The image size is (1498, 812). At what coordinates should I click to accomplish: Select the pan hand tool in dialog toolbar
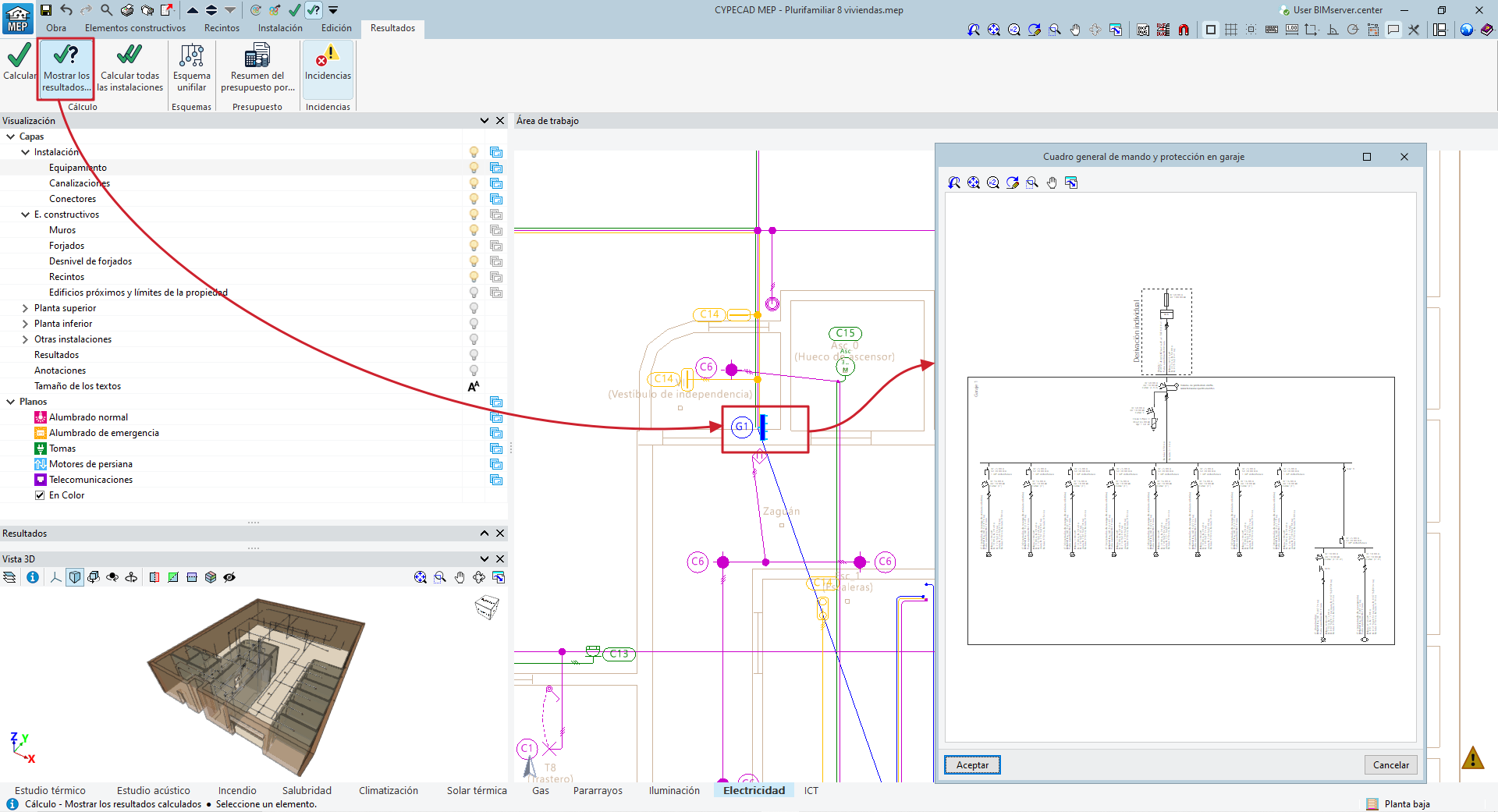click(1052, 183)
